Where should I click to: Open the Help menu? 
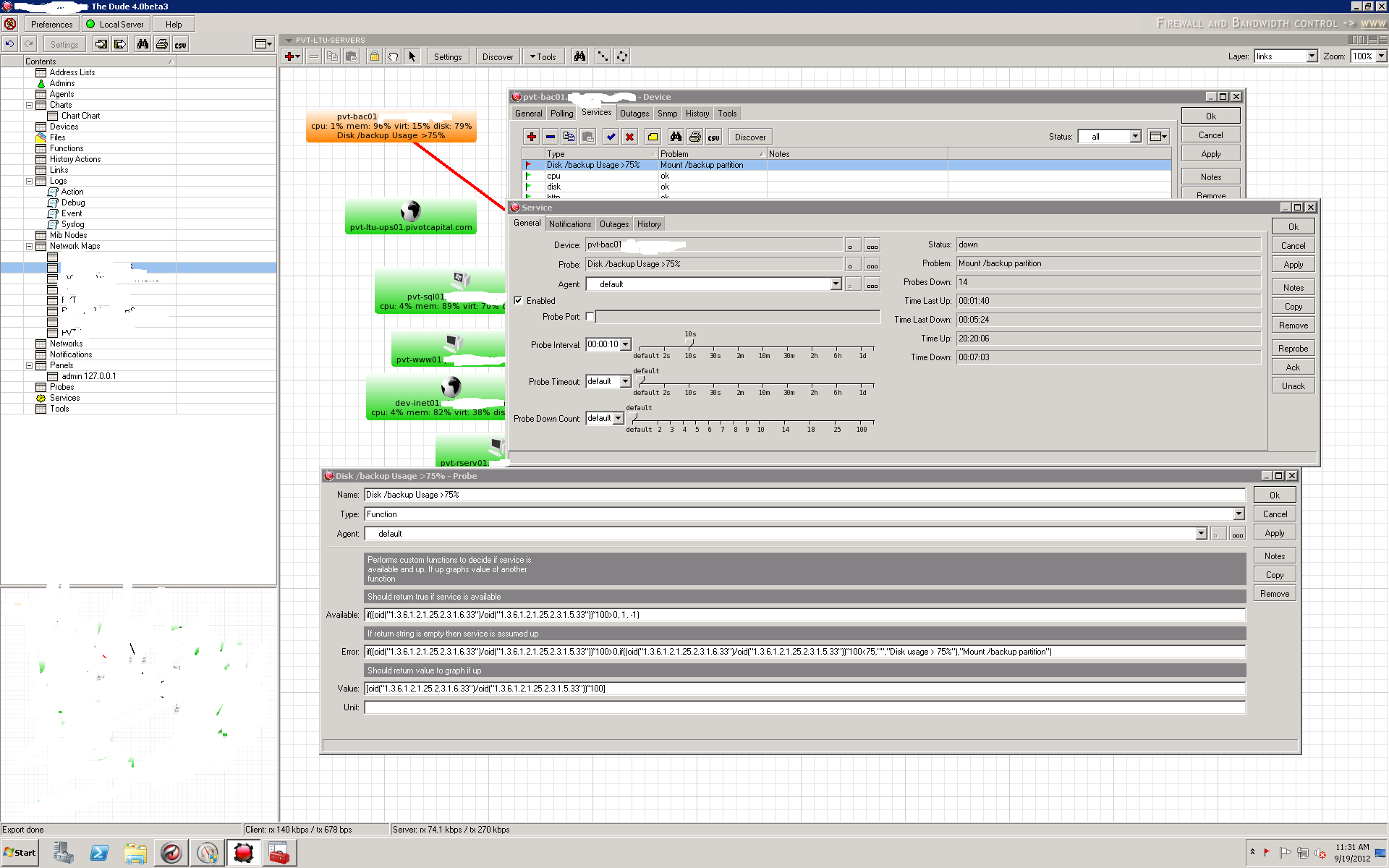click(174, 24)
